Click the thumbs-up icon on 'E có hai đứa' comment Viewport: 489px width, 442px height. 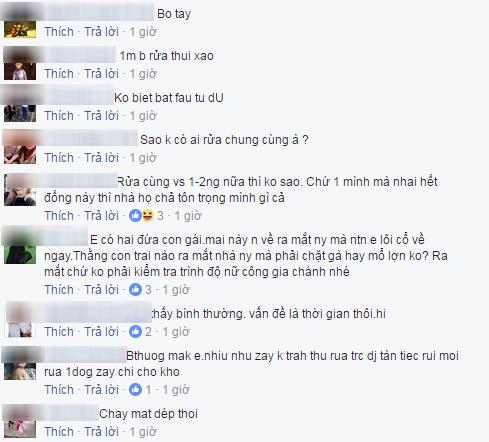135,290
